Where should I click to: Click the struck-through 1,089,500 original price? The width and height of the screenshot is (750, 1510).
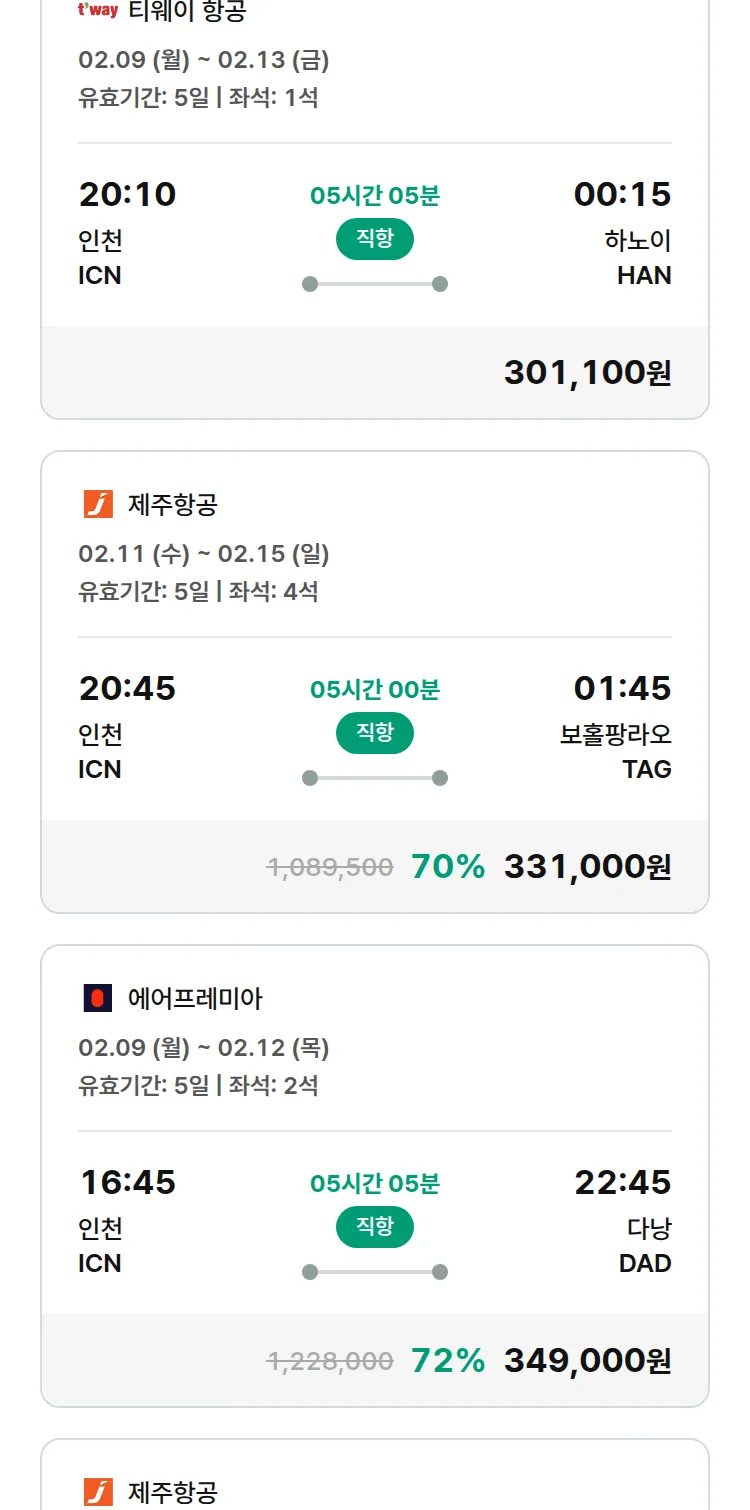329,867
